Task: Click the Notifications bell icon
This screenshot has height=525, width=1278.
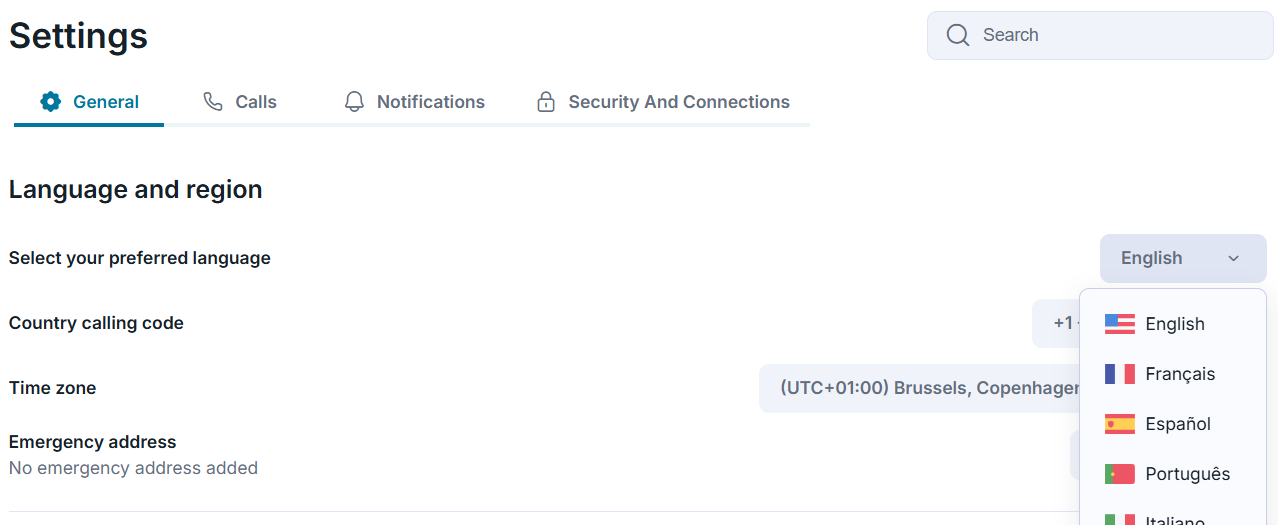Action: tap(354, 102)
